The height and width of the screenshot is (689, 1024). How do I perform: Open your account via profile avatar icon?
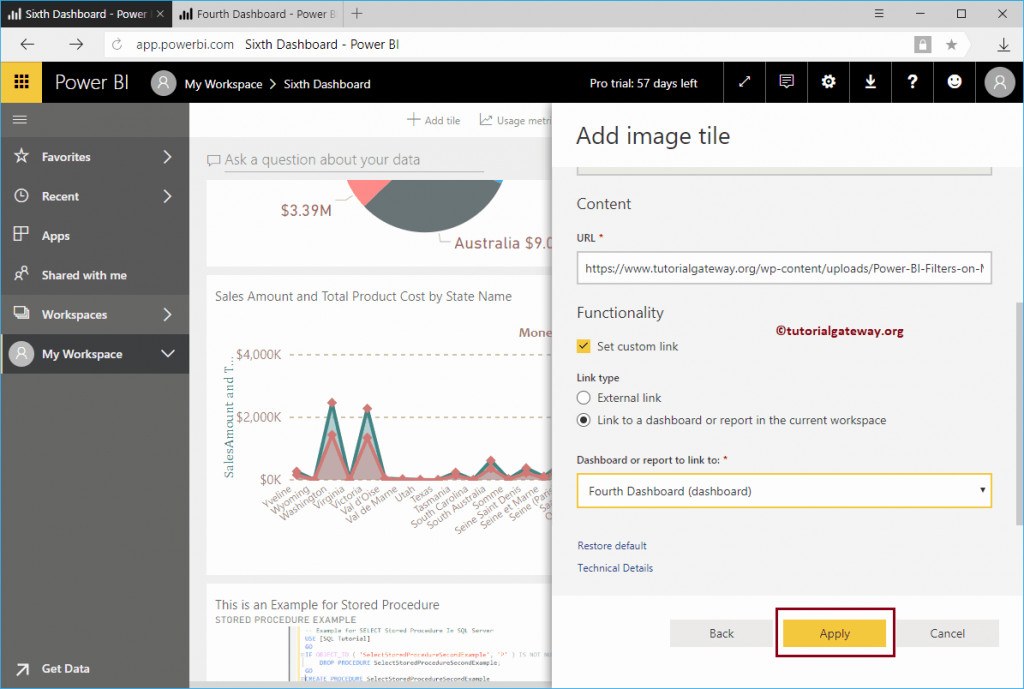[x=997, y=81]
